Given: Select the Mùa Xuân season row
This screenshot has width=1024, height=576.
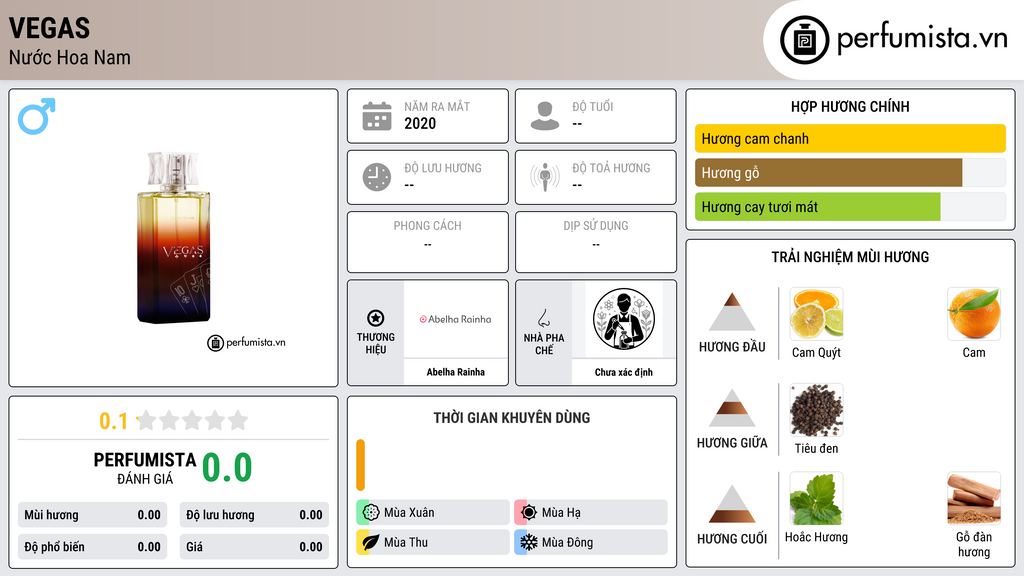Looking at the screenshot, I should 433,512.
